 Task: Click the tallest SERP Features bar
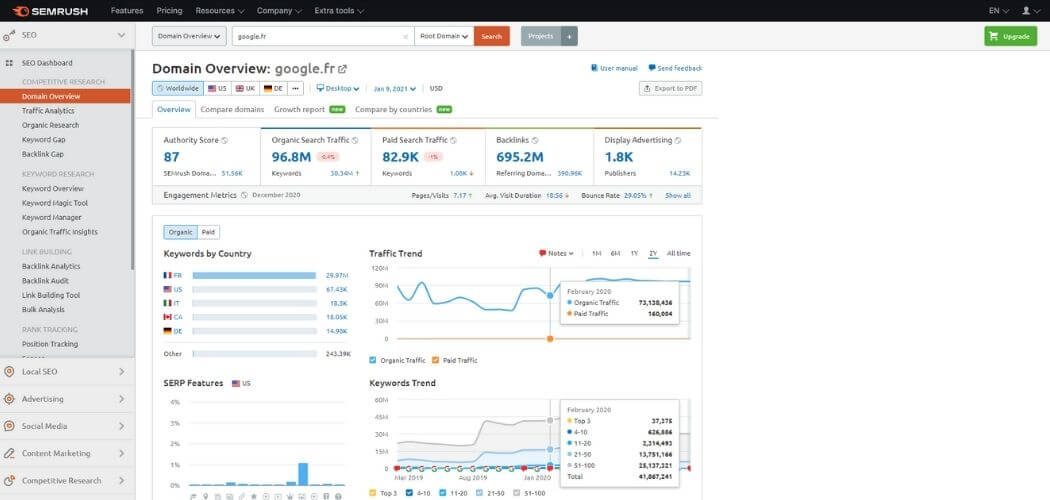303,474
